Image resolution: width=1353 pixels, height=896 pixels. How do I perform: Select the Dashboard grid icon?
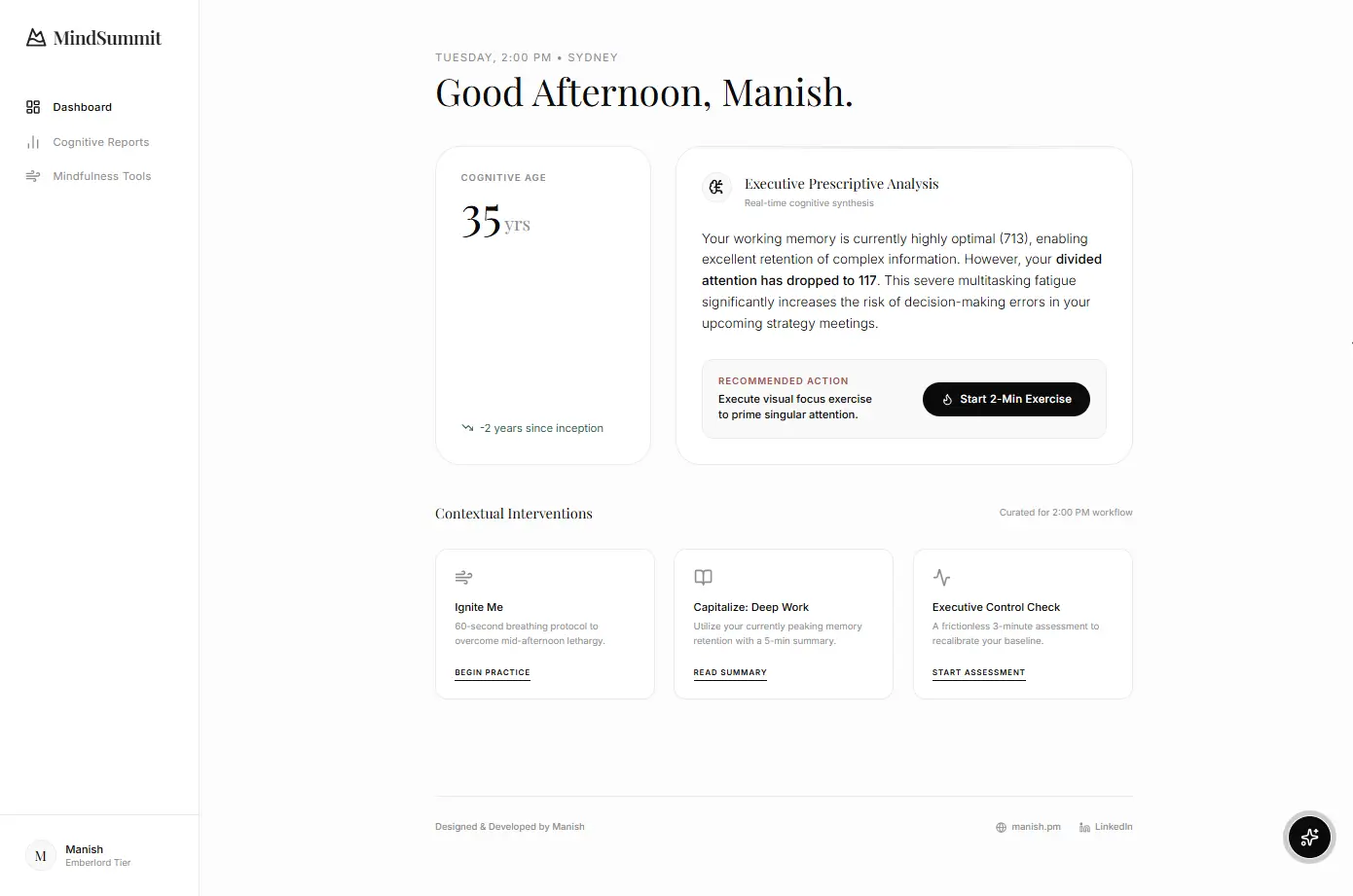point(32,107)
